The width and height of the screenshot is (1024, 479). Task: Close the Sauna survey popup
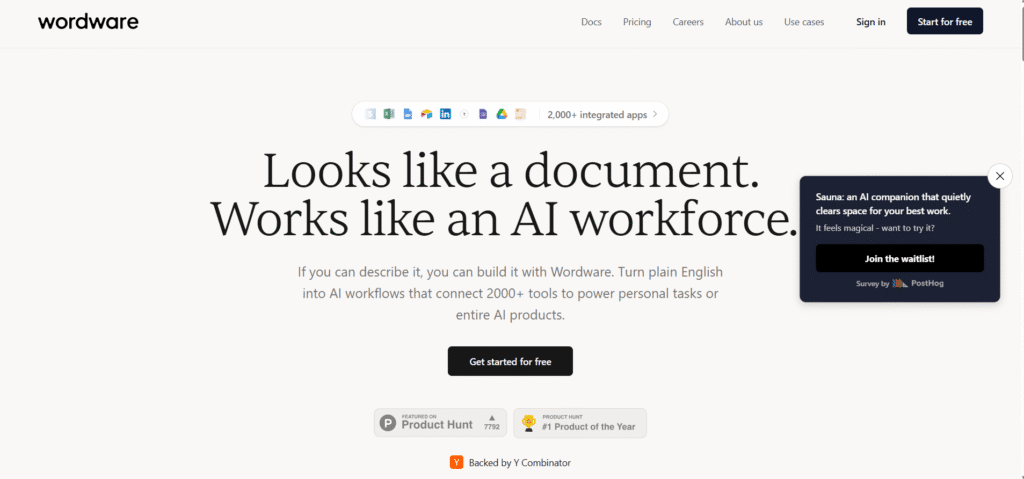[1000, 176]
